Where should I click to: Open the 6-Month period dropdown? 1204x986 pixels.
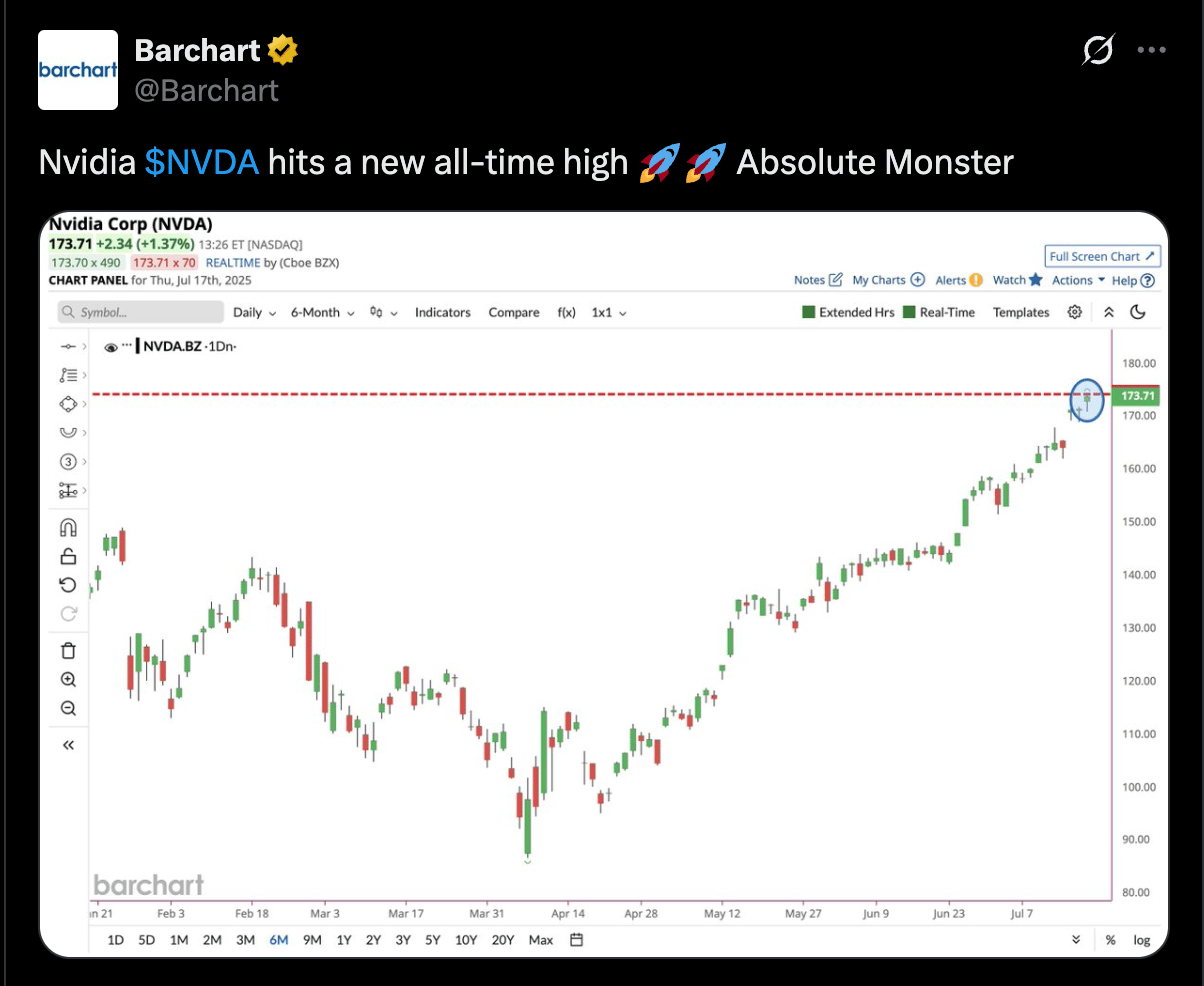tap(322, 312)
